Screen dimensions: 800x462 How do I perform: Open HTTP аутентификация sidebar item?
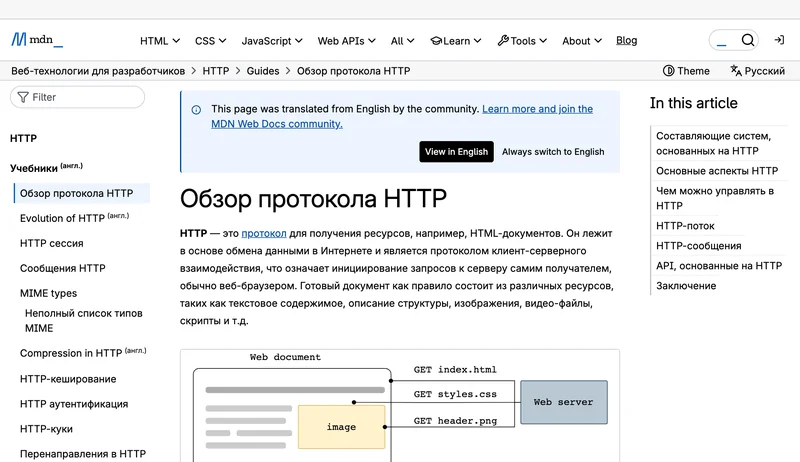click(74, 404)
